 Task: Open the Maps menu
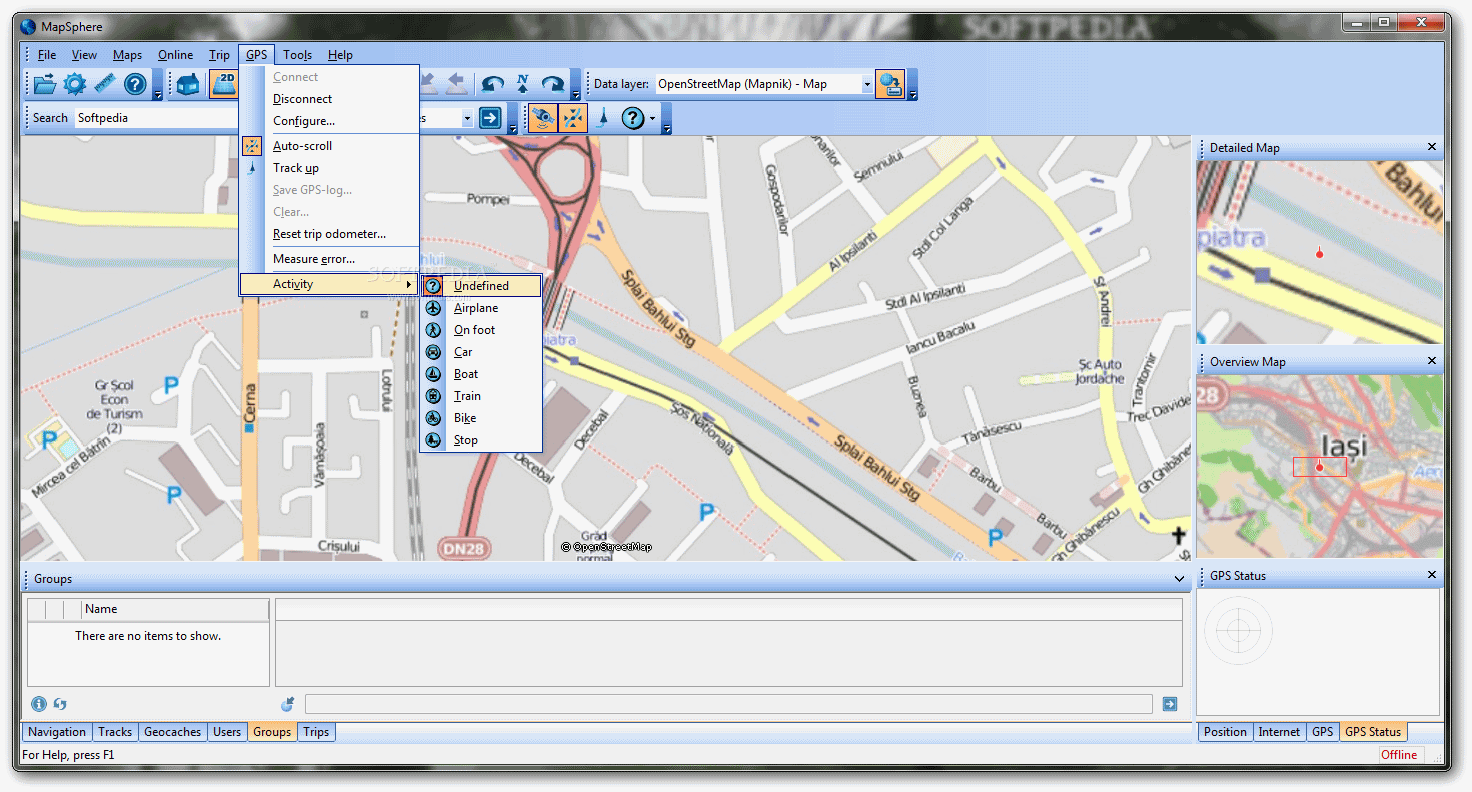click(x=127, y=55)
